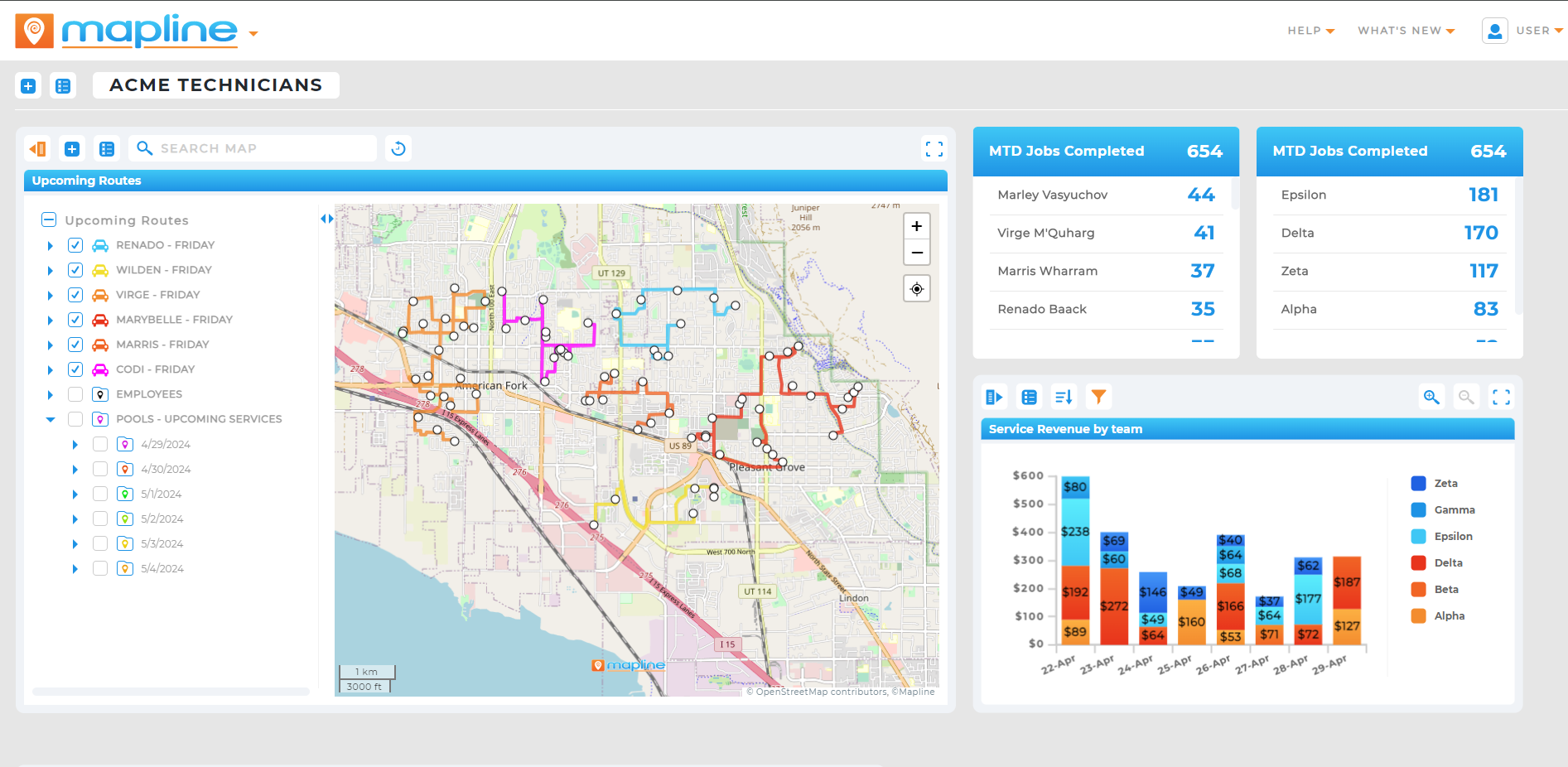The image size is (1568, 767).
Task: Collapse the POOLS - UPCOMING SERVICES group
Action: tap(51, 420)
